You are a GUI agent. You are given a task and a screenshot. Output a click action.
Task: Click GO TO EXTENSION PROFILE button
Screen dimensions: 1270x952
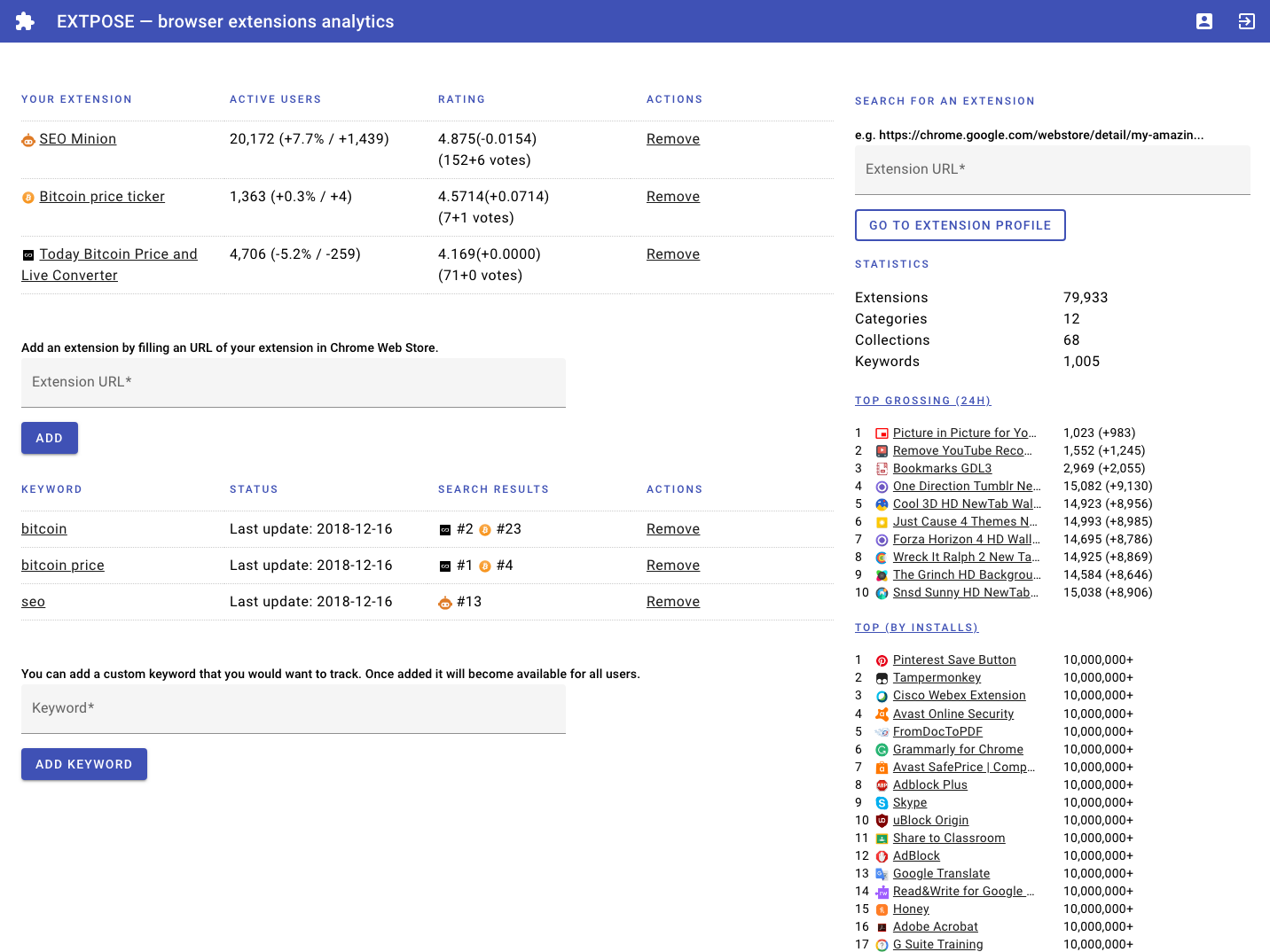coord(960,225)
